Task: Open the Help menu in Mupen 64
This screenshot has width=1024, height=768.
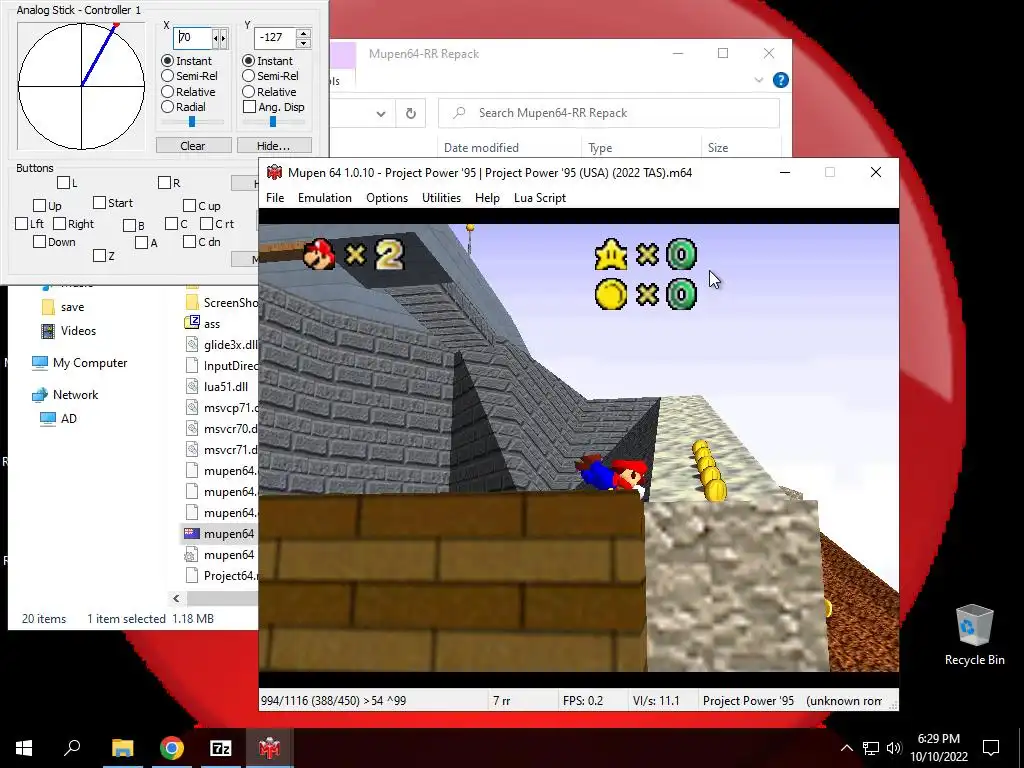Action: pyautogui.click(x=487, y=198)
